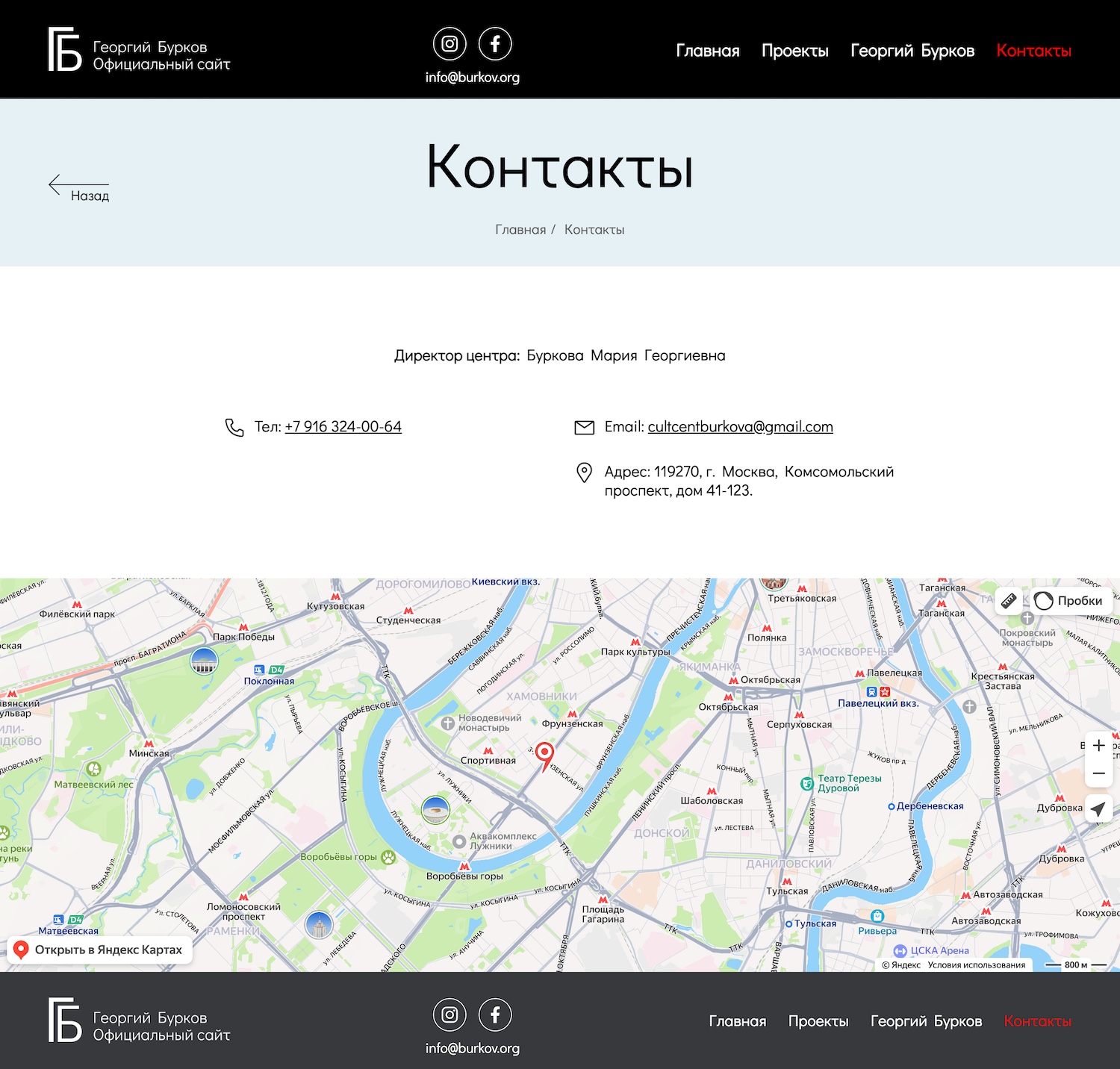Click the Павелецкий вкз. label
The width and height of the screenshot is (1120, 1069).
point(878,703)
